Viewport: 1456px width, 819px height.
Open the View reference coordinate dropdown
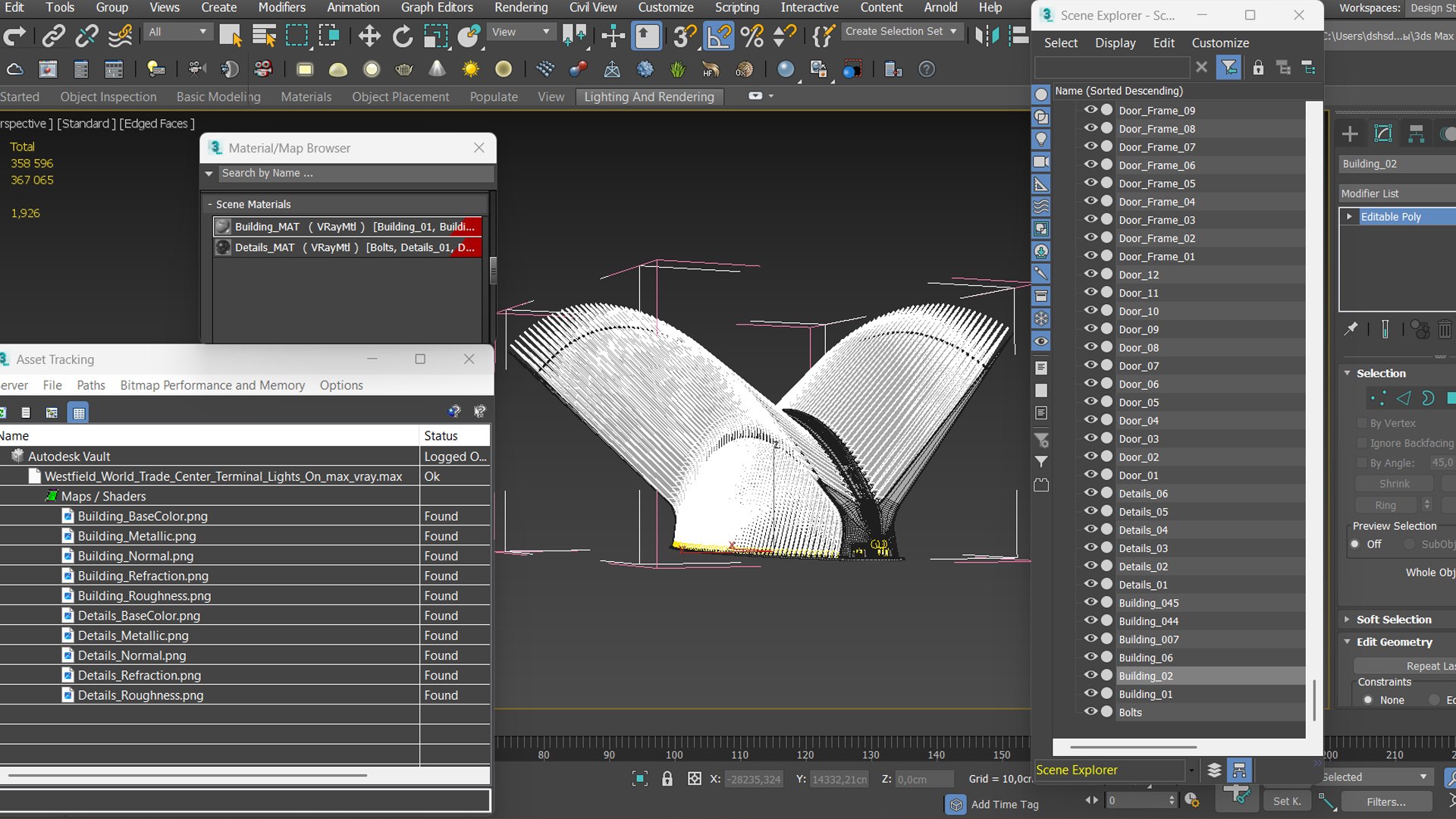point(520,32)
